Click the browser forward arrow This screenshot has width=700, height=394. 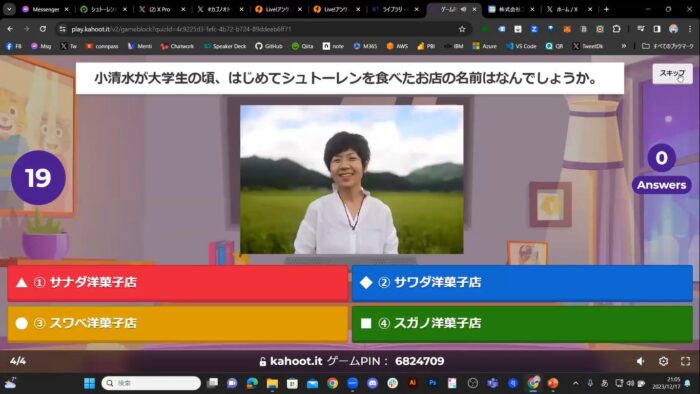tap(26, 29)
